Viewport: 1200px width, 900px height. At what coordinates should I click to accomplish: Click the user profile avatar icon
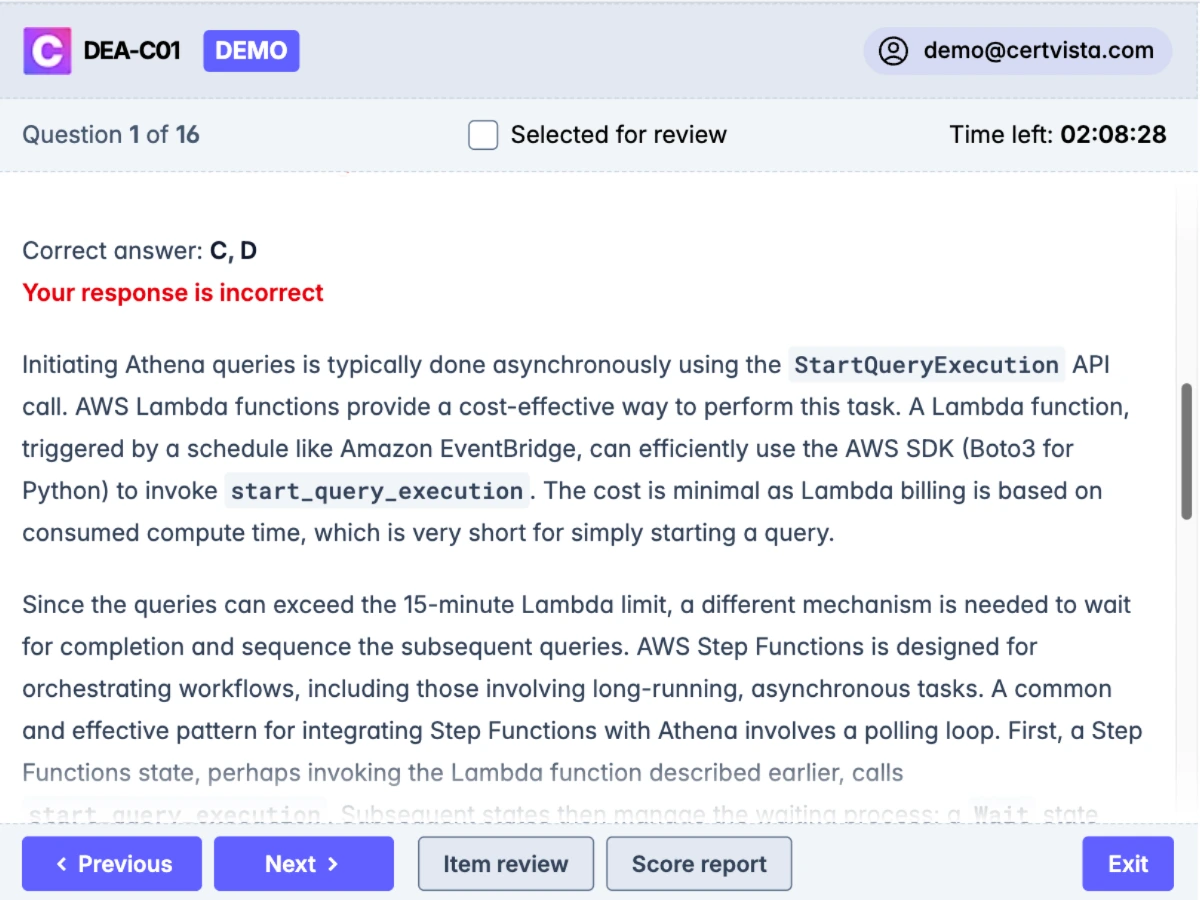pos(892,51)
